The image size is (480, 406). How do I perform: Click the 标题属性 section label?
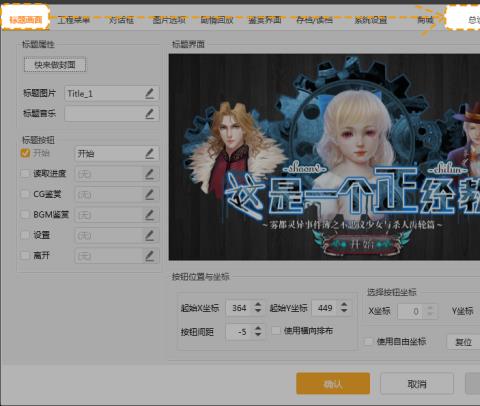(x=38, y=44)
